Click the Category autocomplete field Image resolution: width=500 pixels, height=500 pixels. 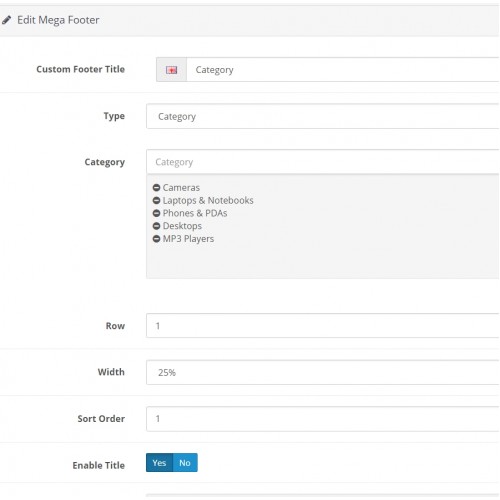pyautogui.click(x=323, y=162)
